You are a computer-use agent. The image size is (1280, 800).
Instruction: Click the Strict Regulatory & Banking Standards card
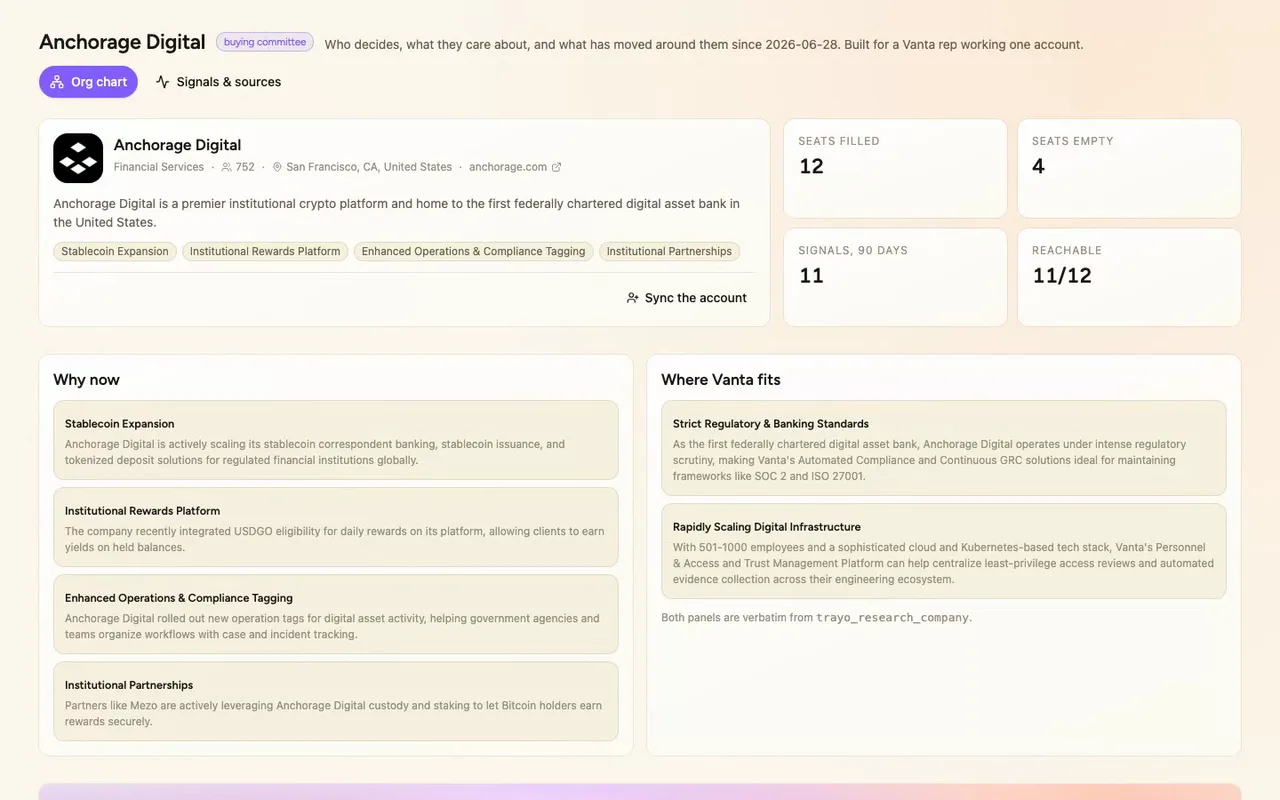[944, 448]
